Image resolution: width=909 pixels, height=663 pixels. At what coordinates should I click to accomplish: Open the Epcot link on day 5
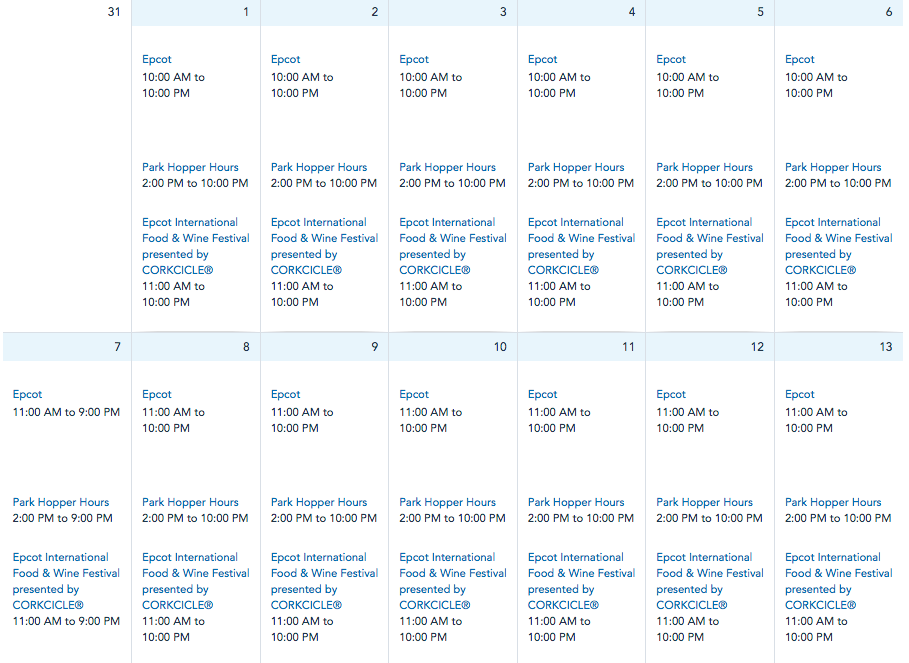671,59
